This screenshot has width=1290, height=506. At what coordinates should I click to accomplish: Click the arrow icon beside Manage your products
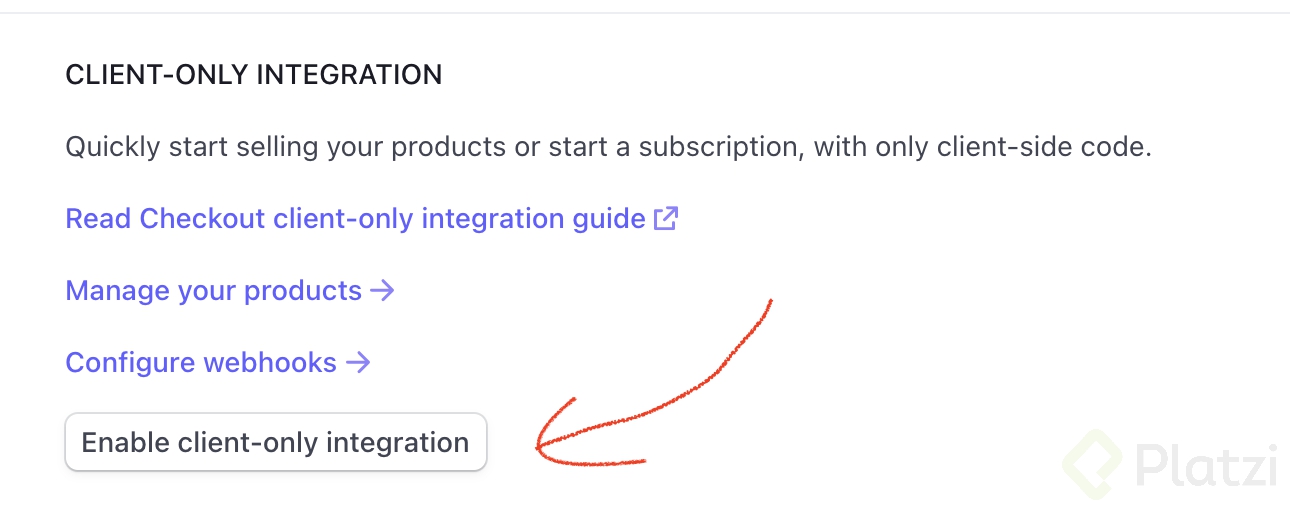click(382, 291)
